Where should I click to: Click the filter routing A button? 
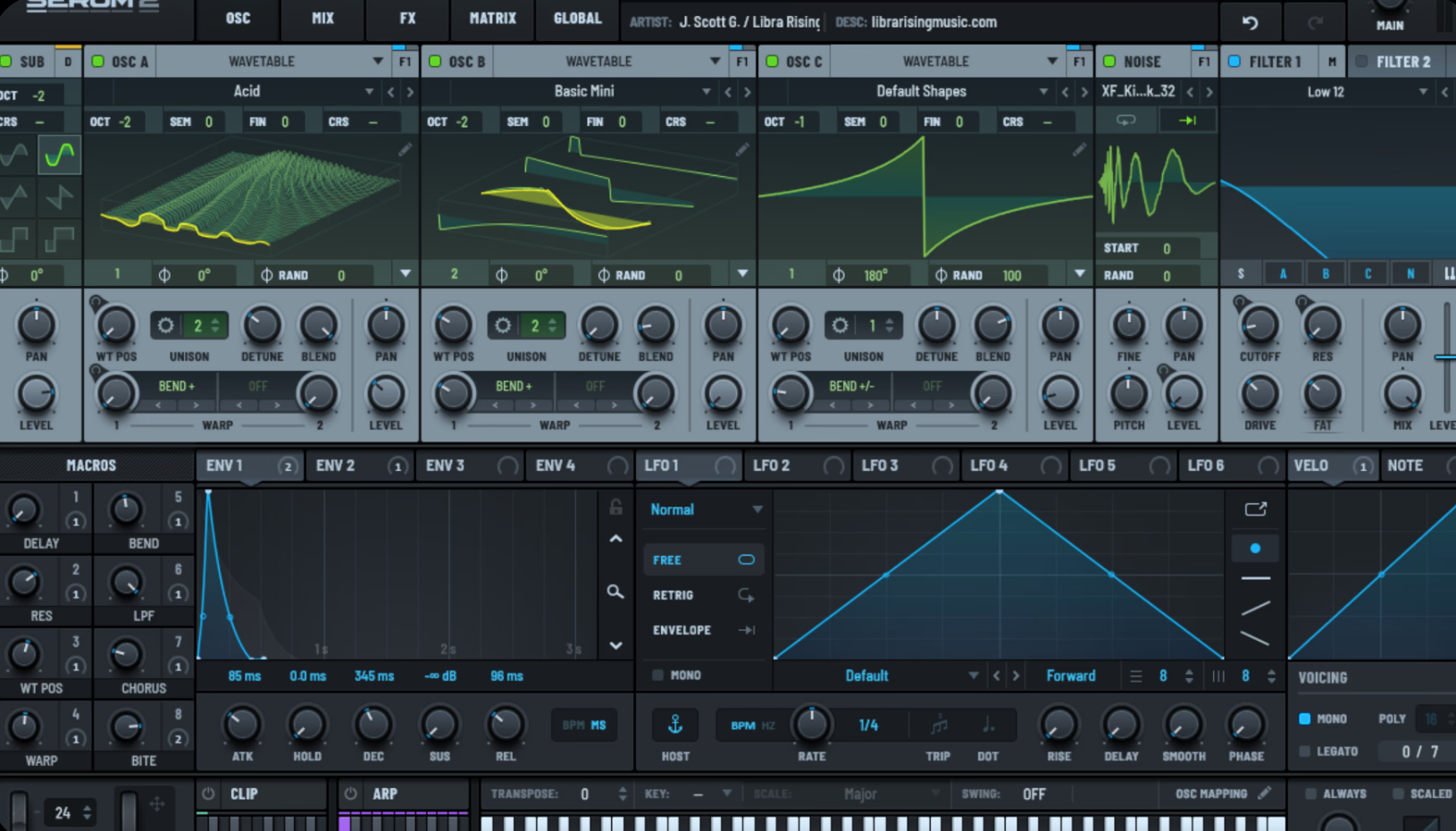pos(1283,274)
